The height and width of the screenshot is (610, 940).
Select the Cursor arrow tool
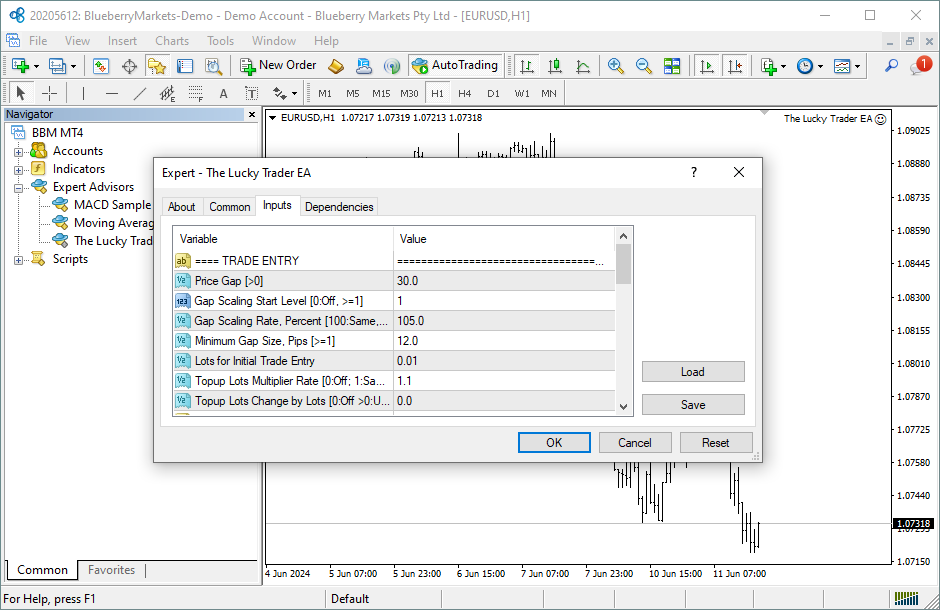(21, 93)
